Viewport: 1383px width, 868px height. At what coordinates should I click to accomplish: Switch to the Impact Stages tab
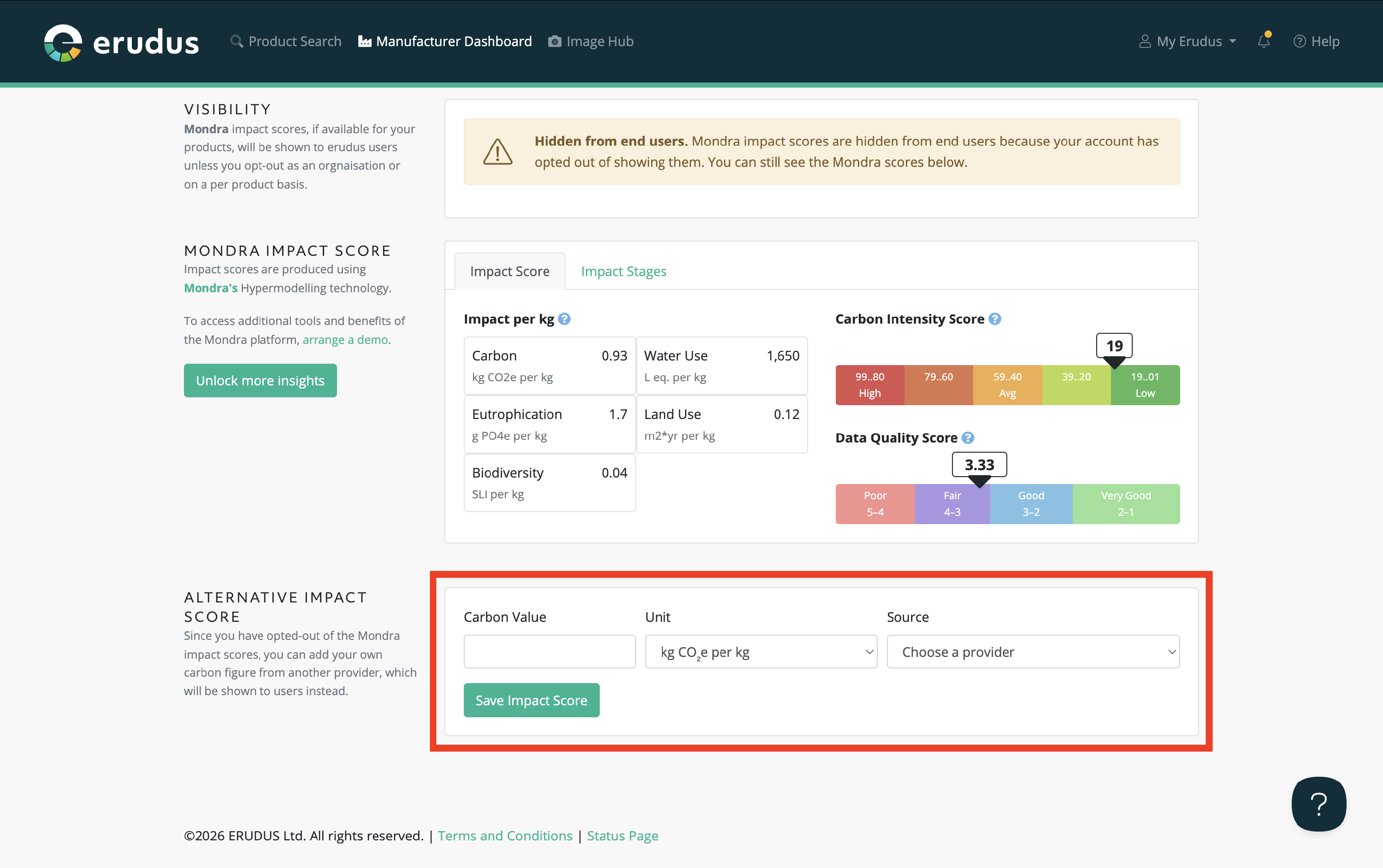coord(623,271)
